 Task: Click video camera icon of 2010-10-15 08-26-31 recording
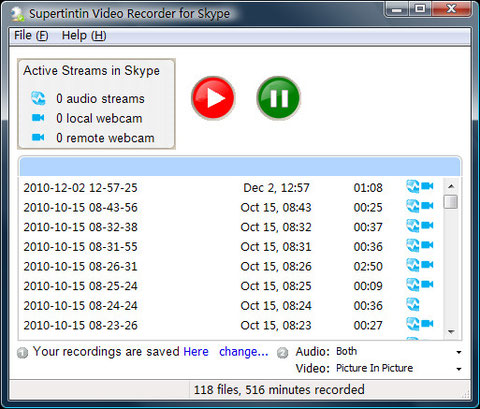pos(427,265)
